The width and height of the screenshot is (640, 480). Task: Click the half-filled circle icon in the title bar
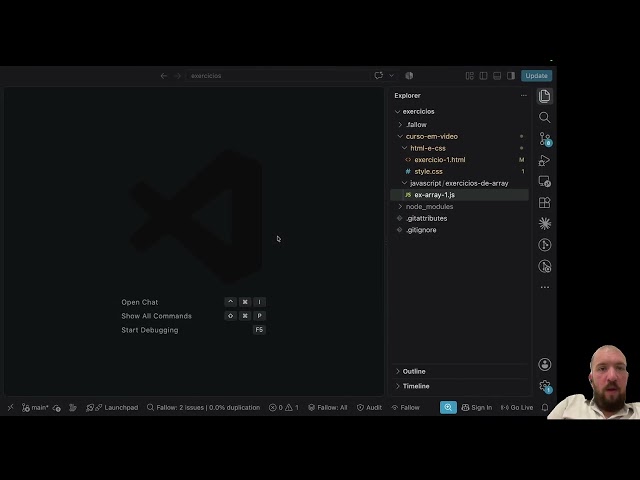click(x=409, y=76)
